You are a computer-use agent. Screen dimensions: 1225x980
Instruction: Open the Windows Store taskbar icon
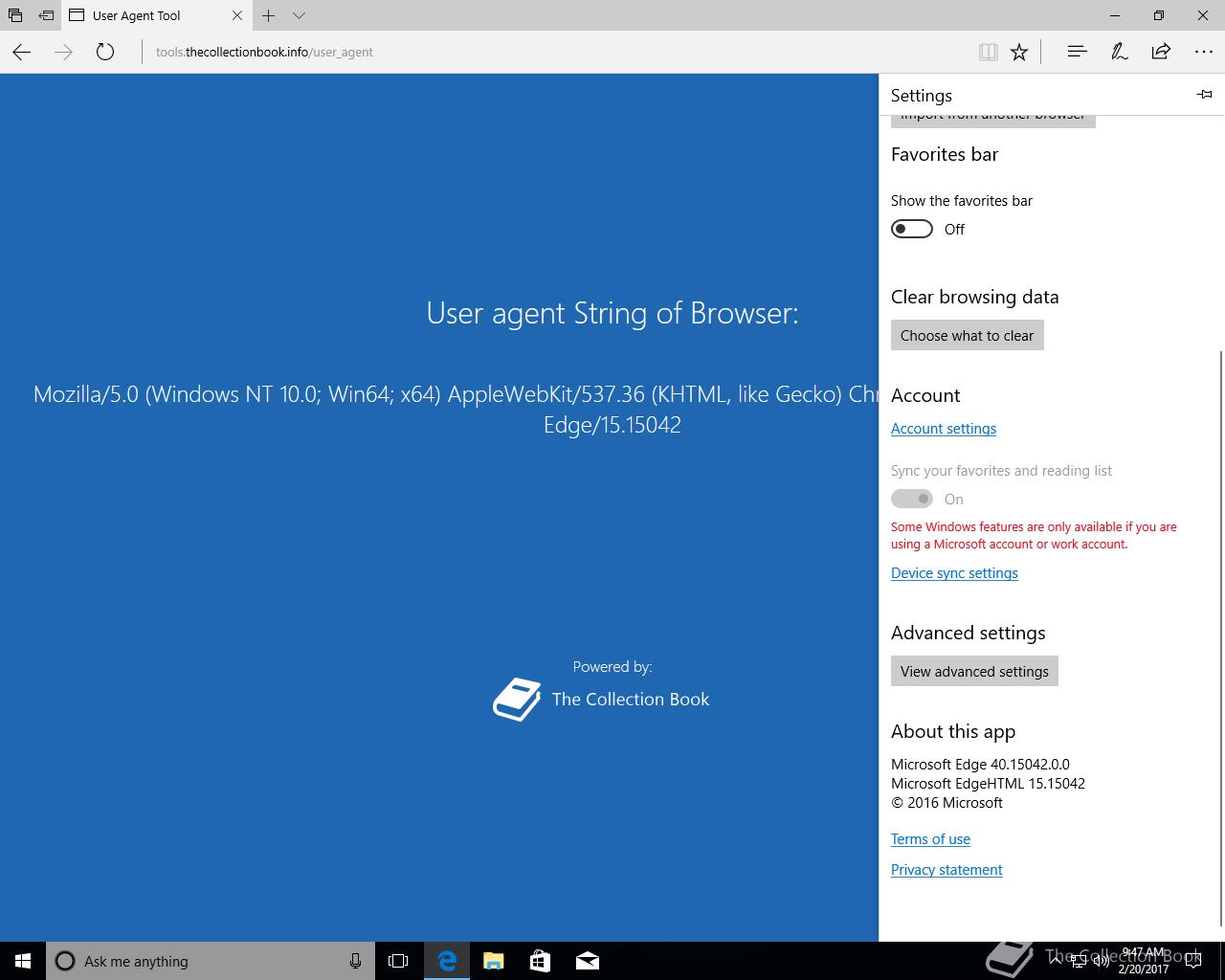pos(541,961)
